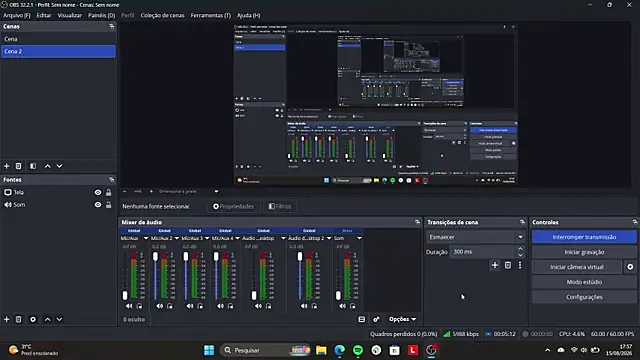Open Mic/Aux 2 channel dropdown arrow
This screenshot has height=360, width=640.
(177, 238)
